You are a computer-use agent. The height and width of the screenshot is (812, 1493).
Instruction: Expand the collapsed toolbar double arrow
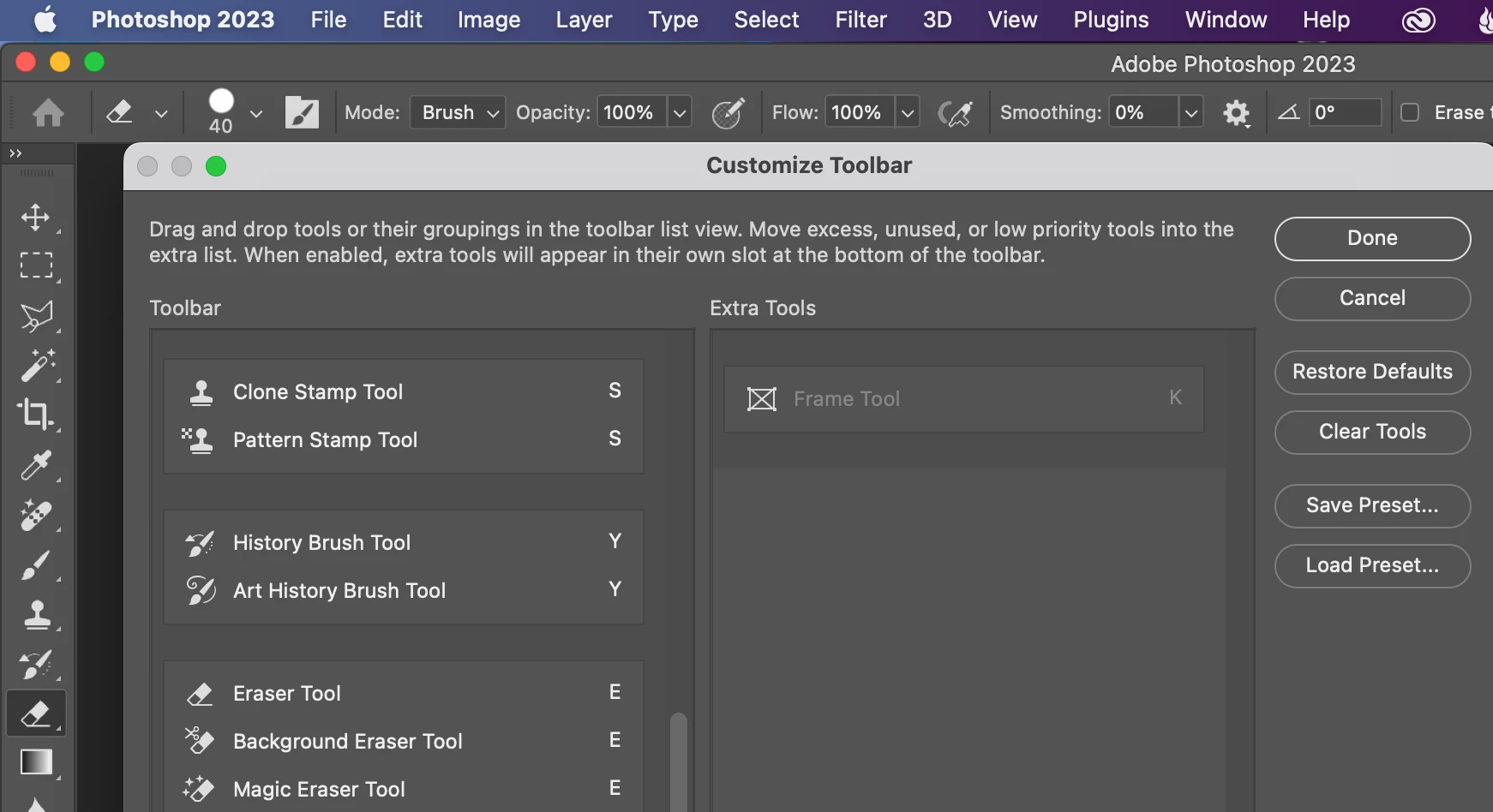(15, 153)
